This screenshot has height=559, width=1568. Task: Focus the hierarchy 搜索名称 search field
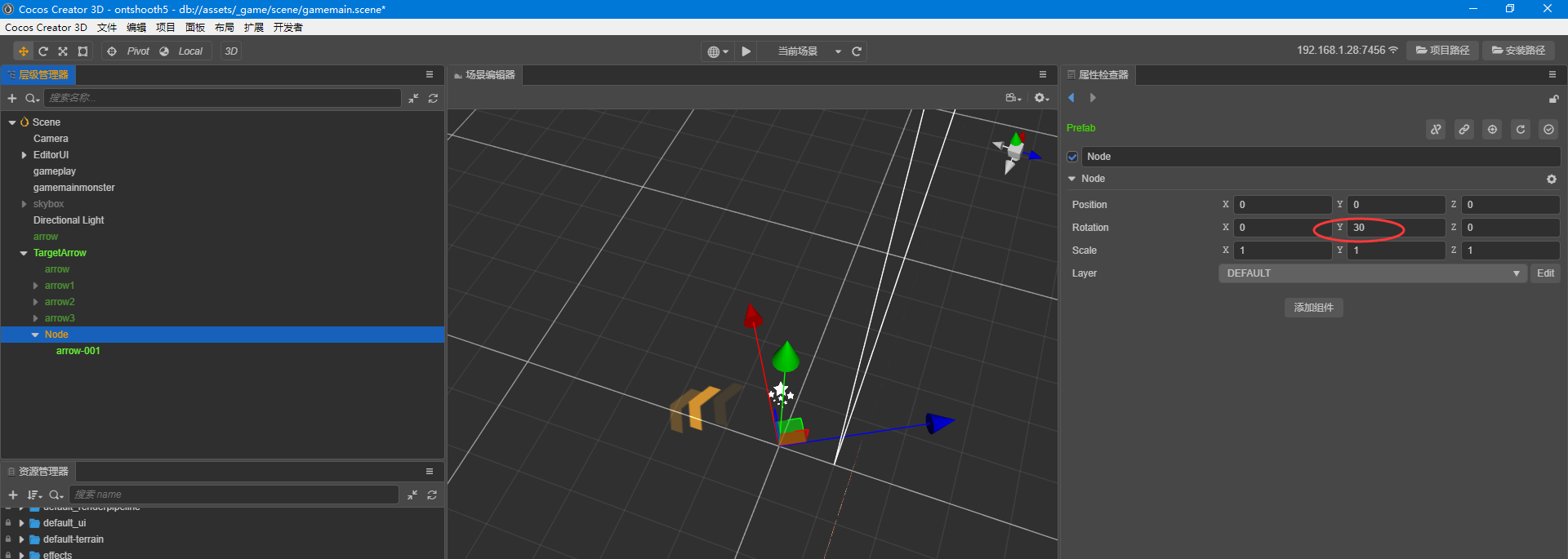click(x=222, y=98)
